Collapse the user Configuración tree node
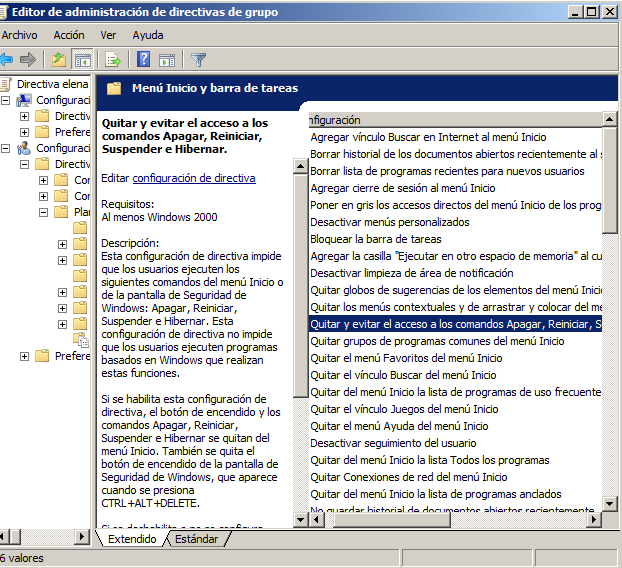The width and height of the screenshot is (622, 568). [x=7, y=148]
